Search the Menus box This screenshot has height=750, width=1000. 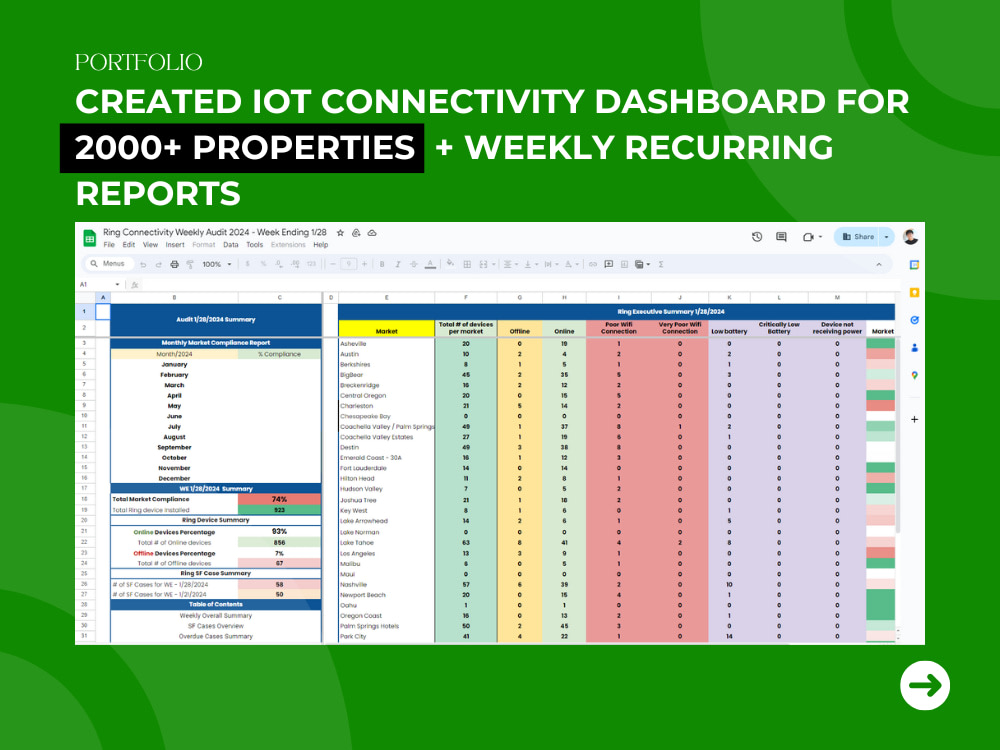click(110, 263)
